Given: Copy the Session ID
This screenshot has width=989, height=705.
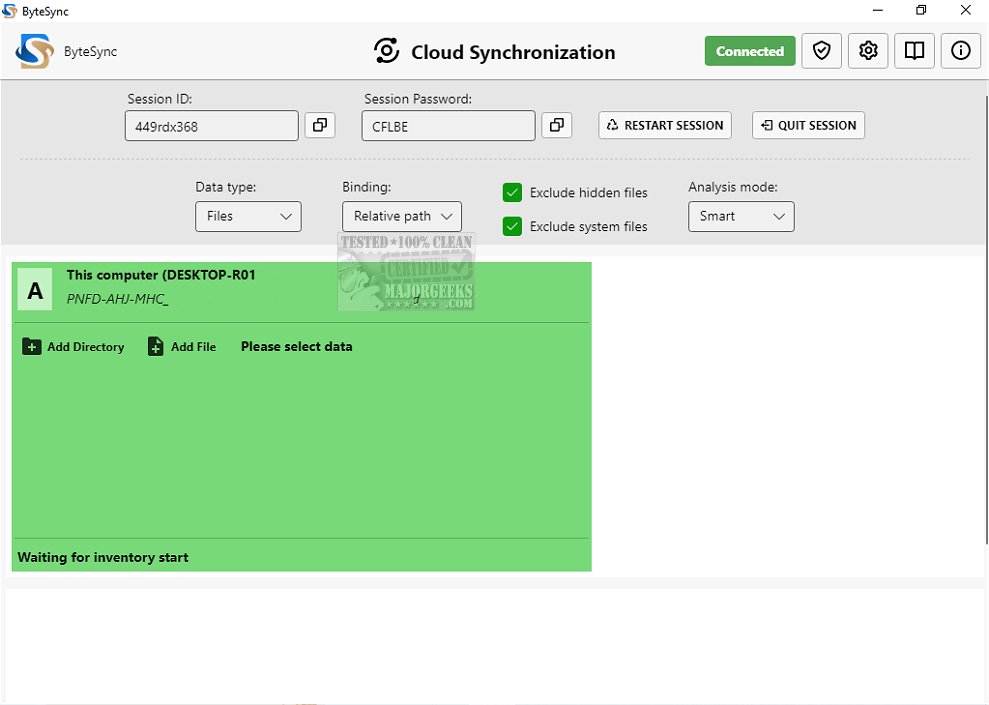Looking at the screenshot, I should click(x=320, y=125).
